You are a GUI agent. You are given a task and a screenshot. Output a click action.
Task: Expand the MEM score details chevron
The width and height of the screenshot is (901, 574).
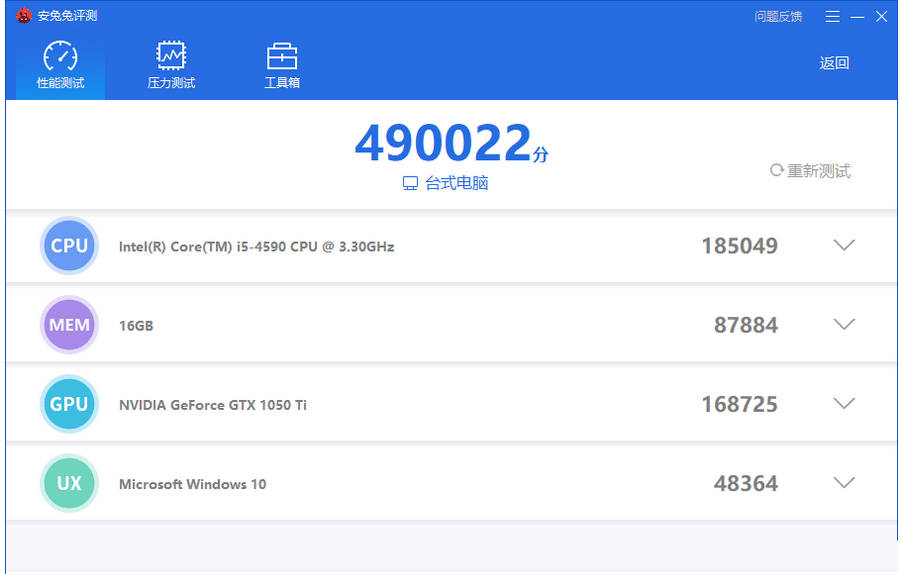pyautogui.click(x=844, y=325)
